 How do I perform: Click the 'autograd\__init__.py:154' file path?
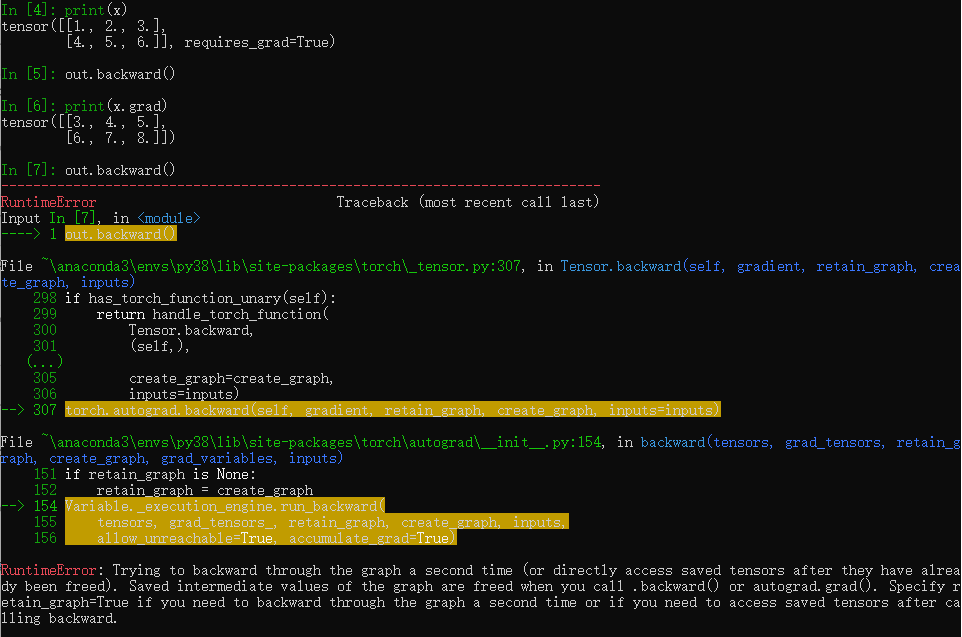click(321, 442)
